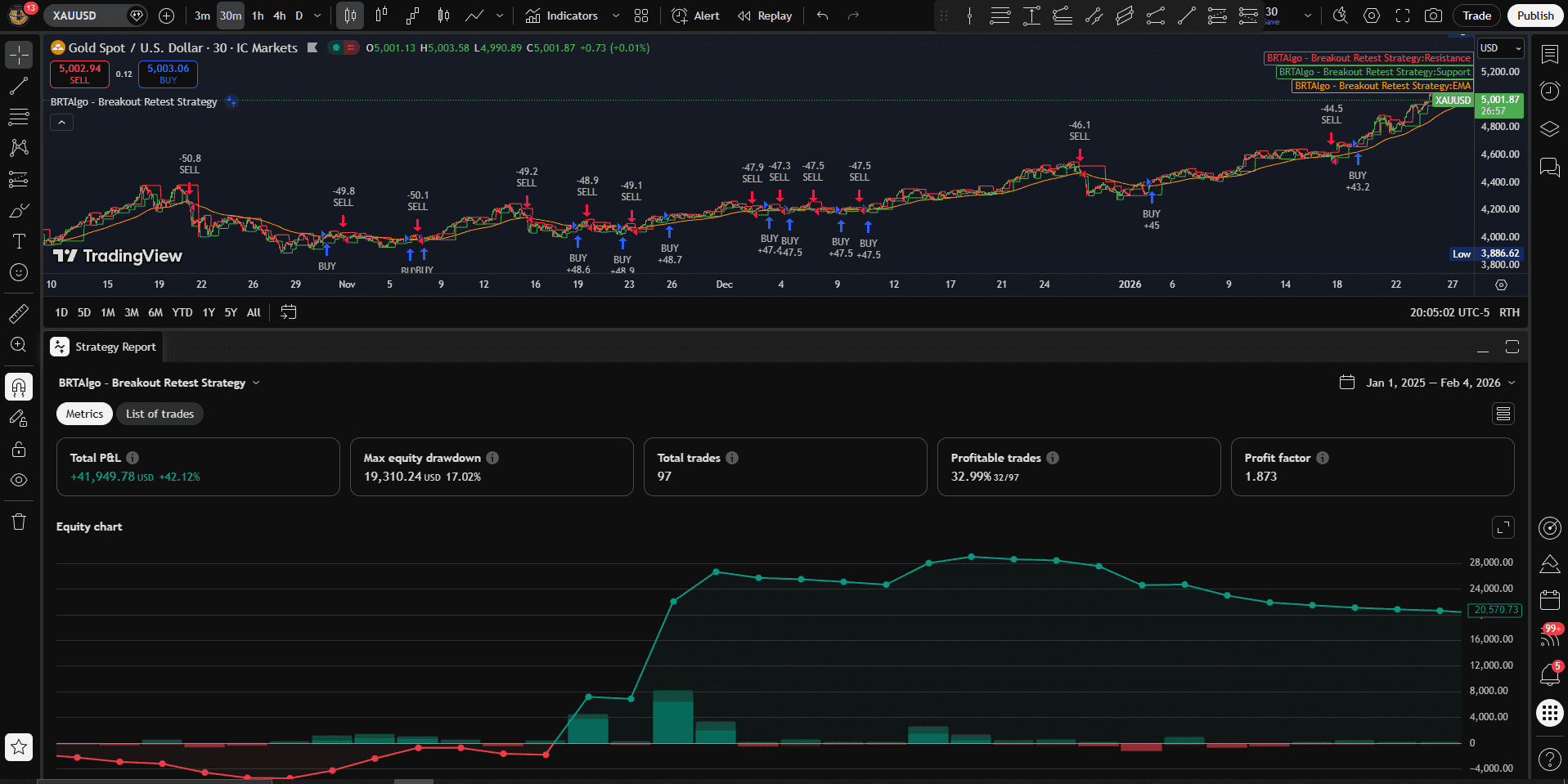This screenshot has height=784, width=1568.
Task: Open the emoji icons tool
Action: pyautogui.click(x=19, y=272)
